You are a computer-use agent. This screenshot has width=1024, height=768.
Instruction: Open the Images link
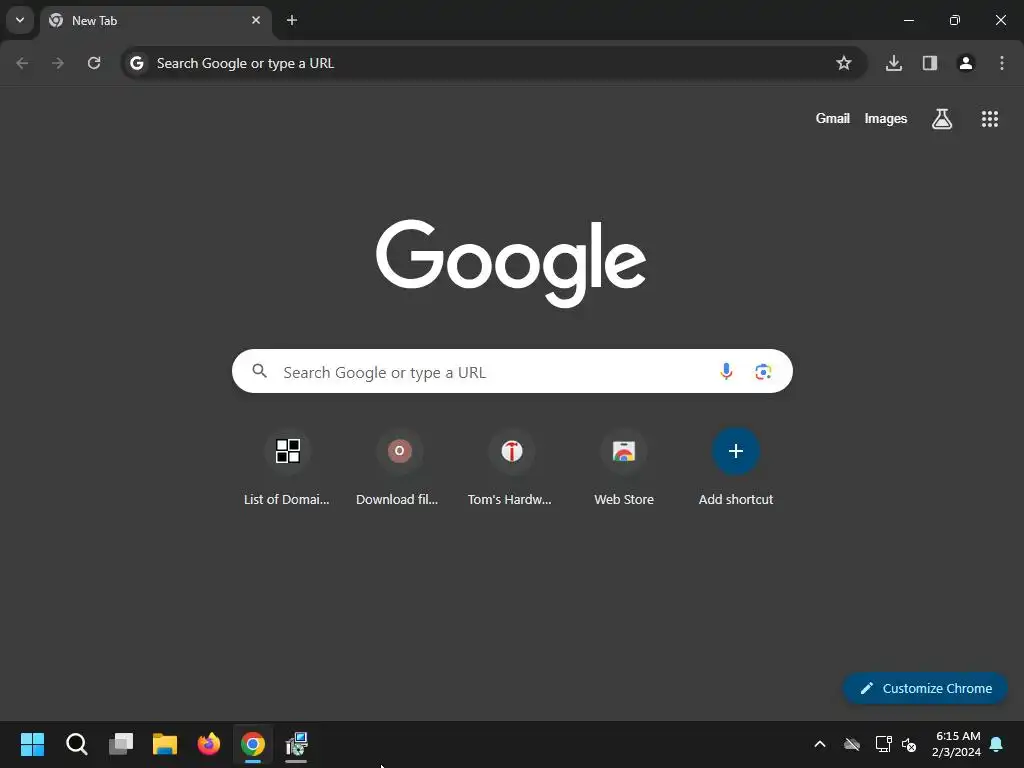point(886,118)
